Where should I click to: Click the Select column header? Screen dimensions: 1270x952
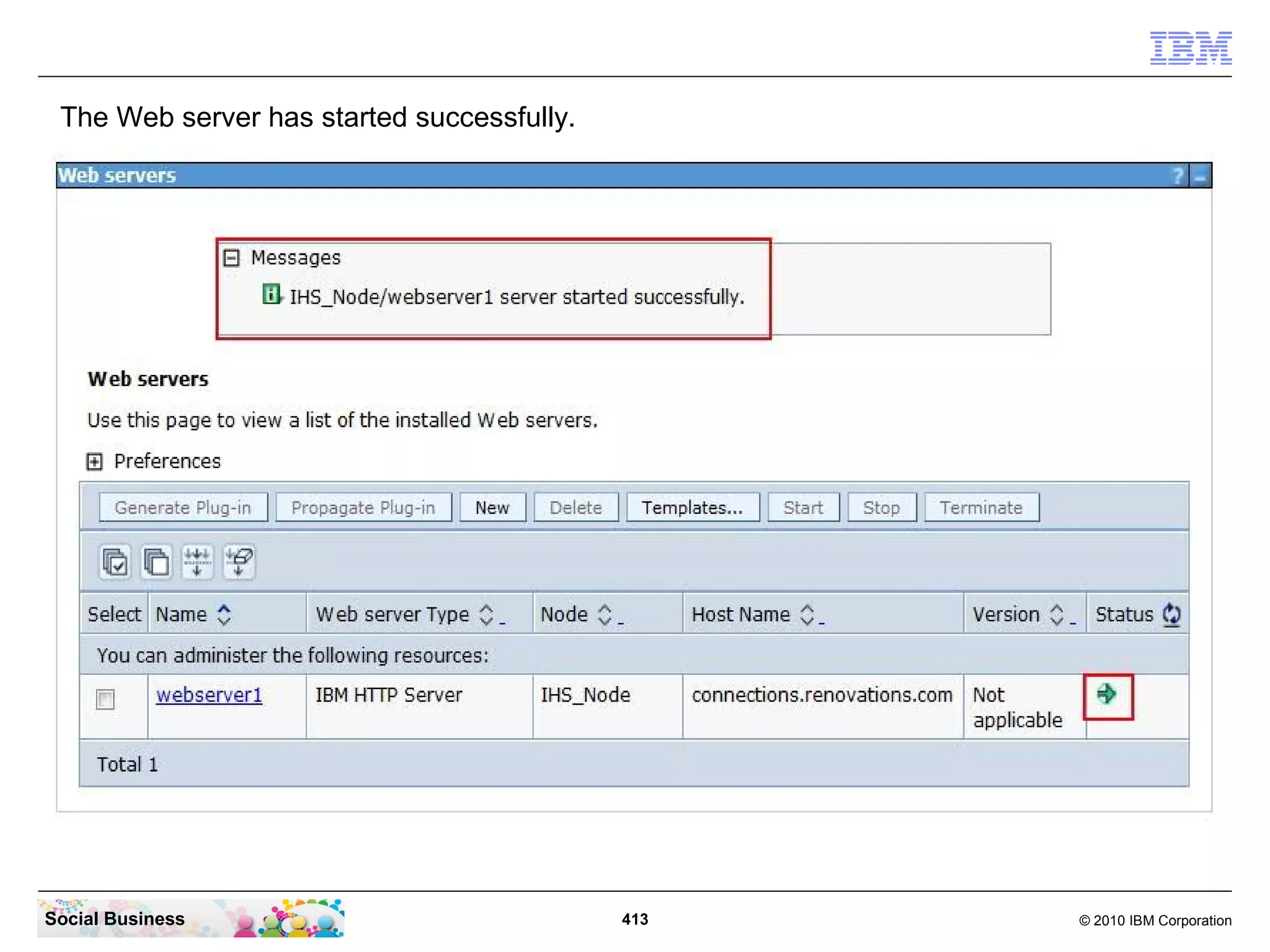[114, 614]
